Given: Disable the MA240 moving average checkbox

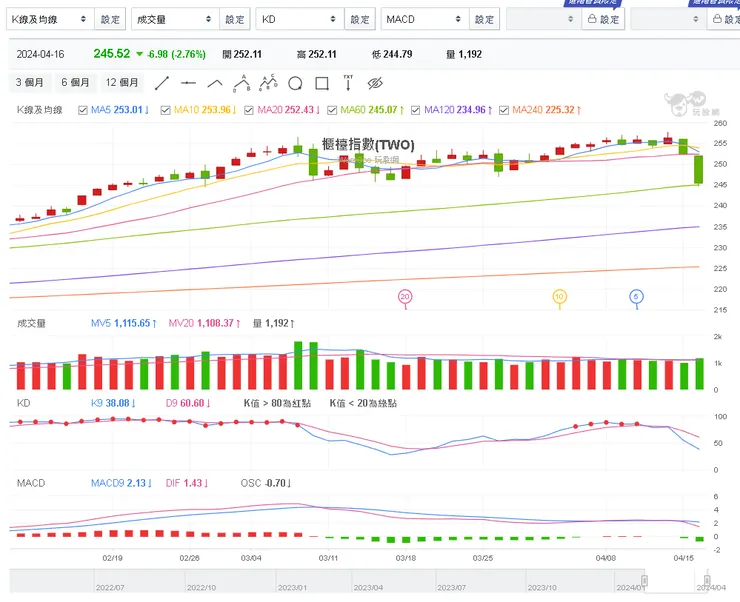Looking at the screenshot, I should coord(504,110).
